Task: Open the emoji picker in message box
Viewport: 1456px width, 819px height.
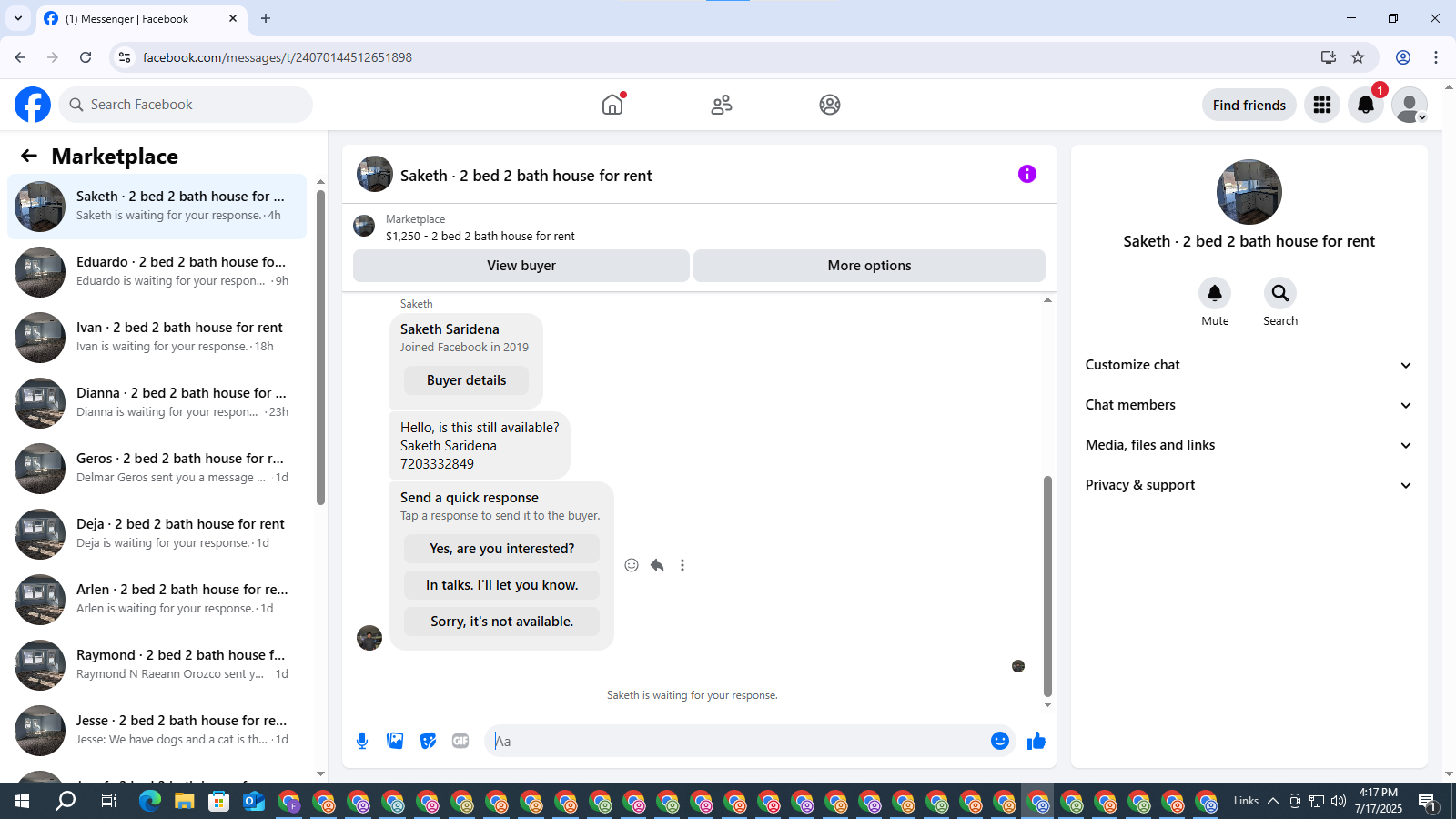Action: coord(1000,741)
